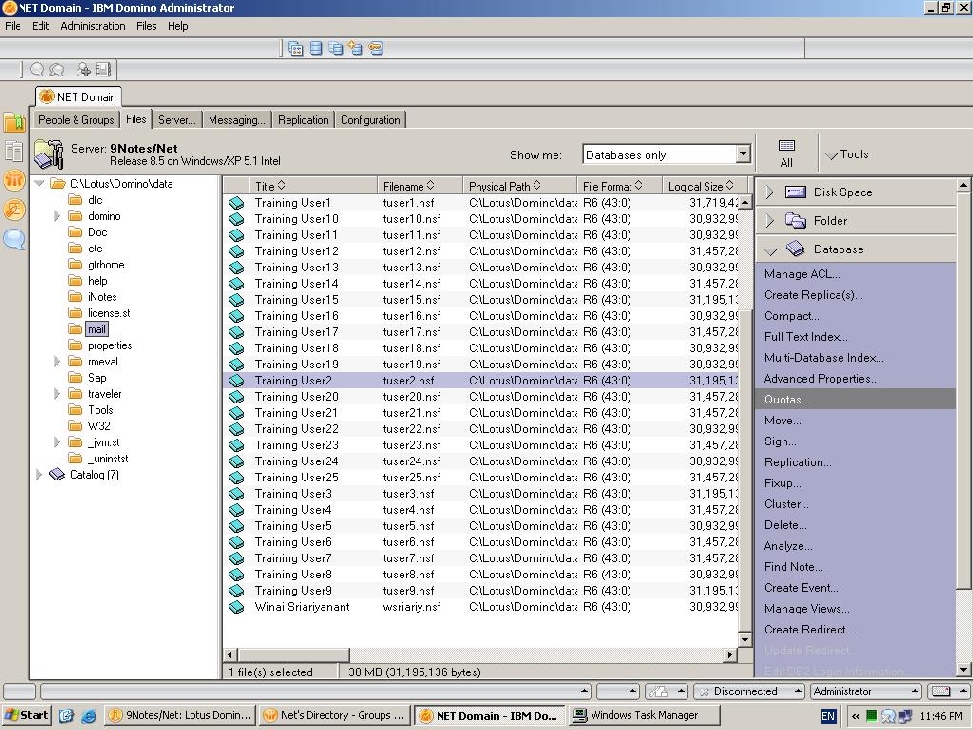The height and width of the screenshot is (730, 973).
Task: Click the Folder tools panel icon
Action: [x=795, y=220]
